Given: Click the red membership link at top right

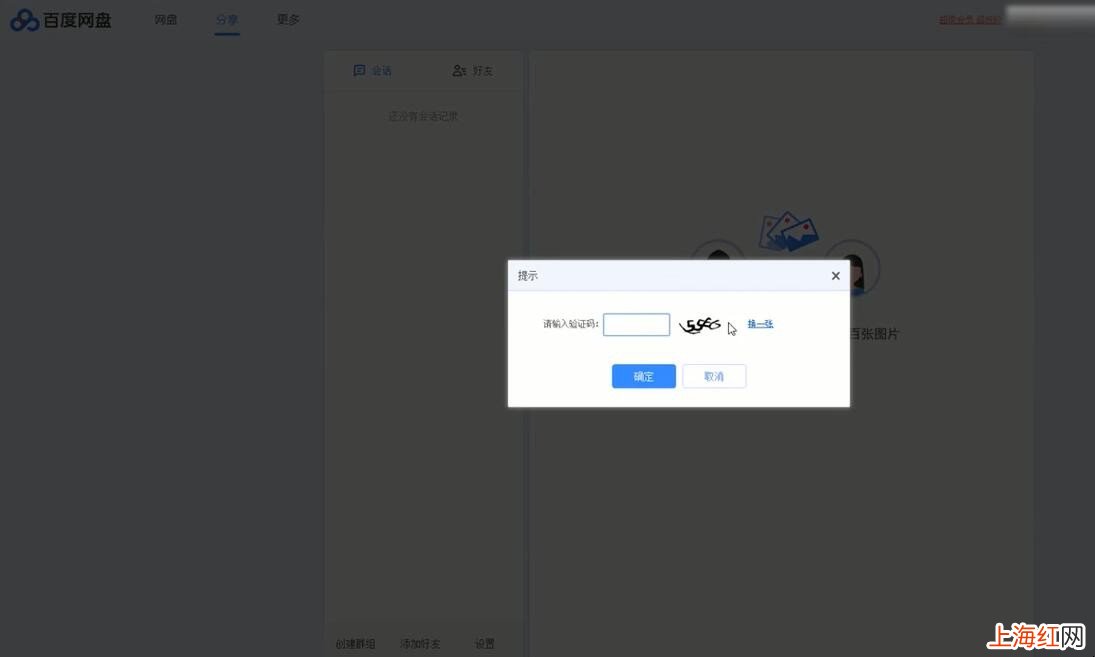Looking at the screenshot, I should pyautogui.click(x=970, y=20).
